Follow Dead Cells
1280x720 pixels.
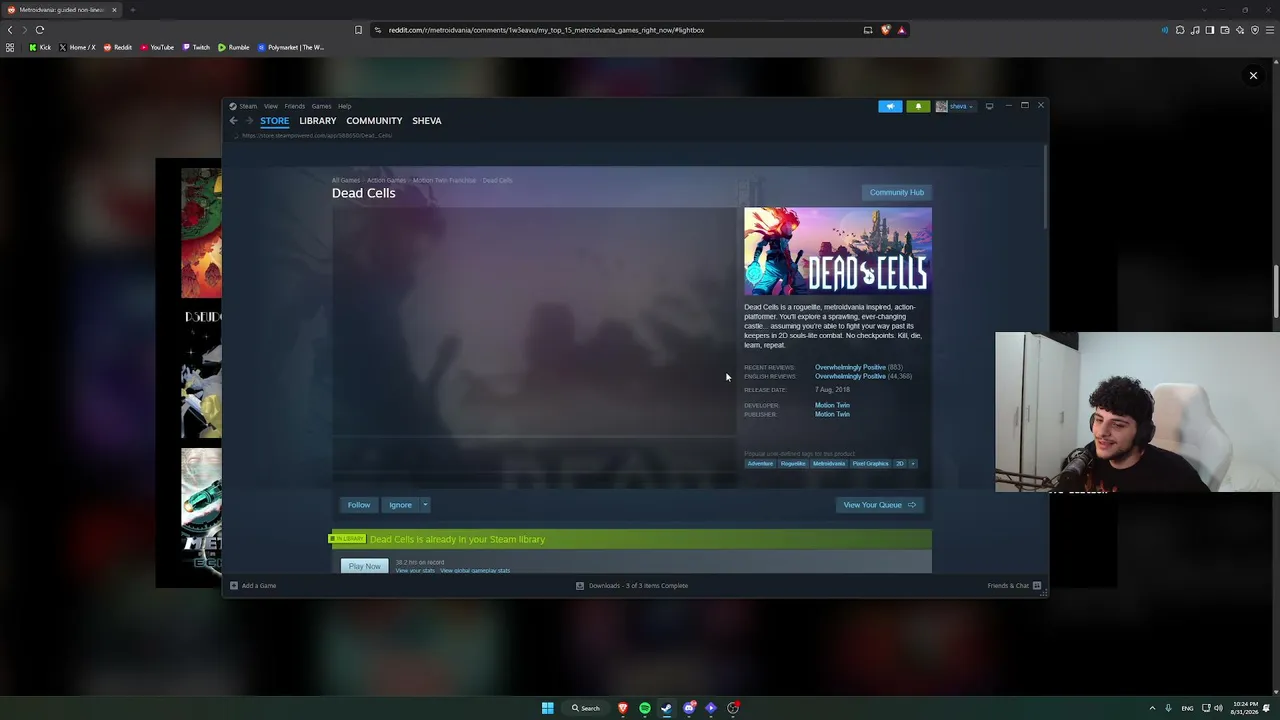[x=359, y=505]
